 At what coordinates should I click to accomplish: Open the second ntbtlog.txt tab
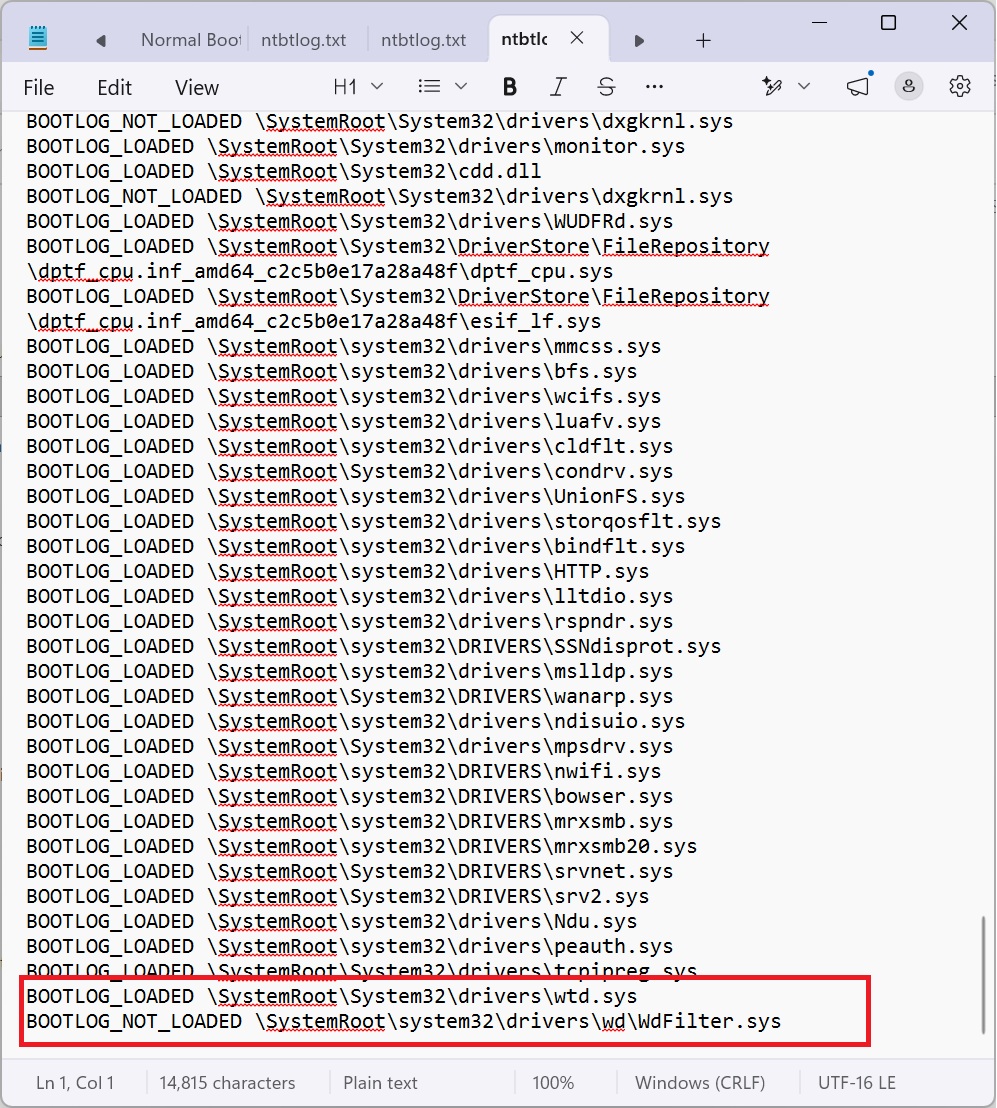[423, 40]
